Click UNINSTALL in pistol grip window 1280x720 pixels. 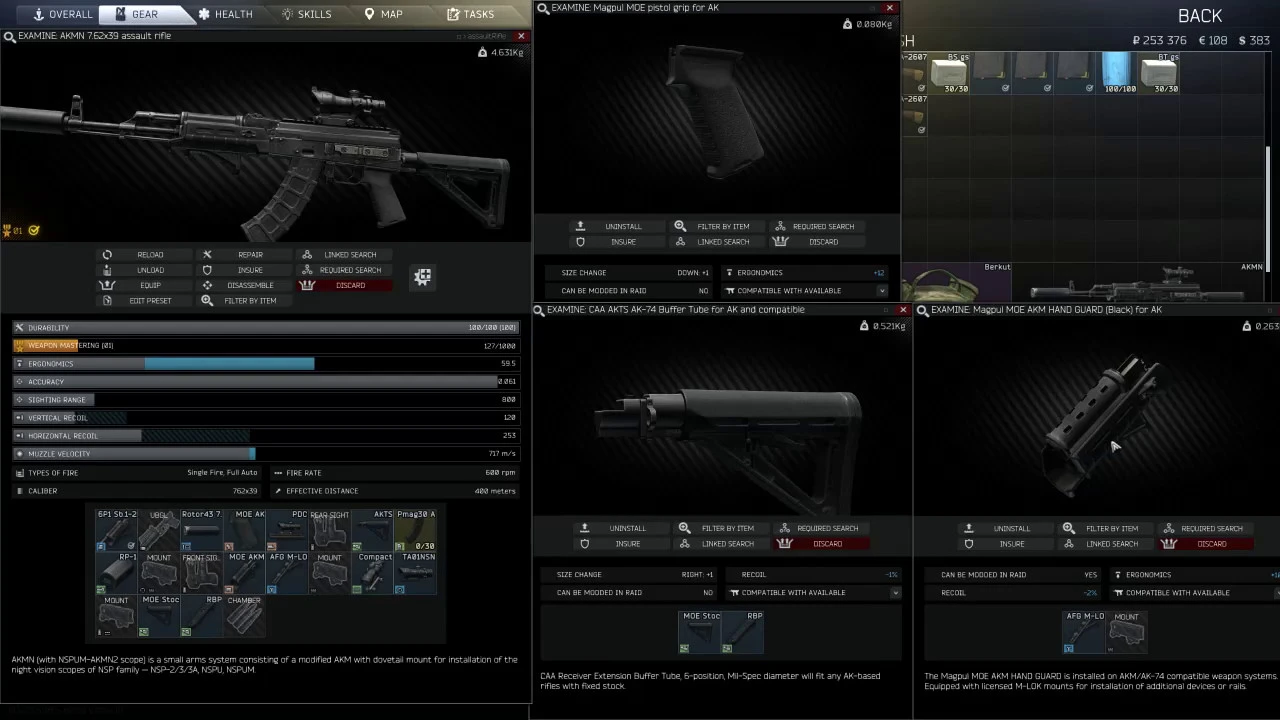616,226
